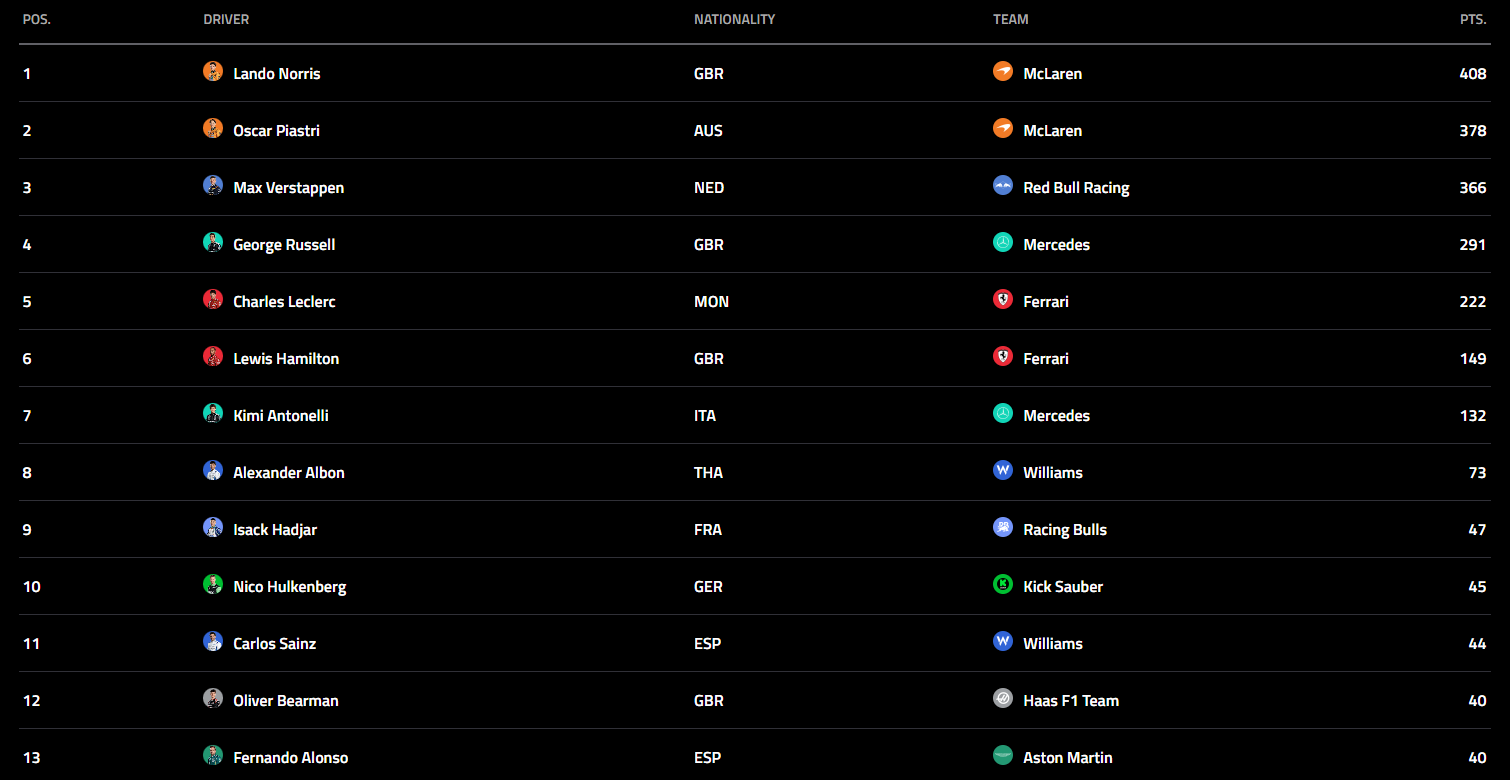Open Oscar Piastri's driver name link
The image size is (1510, 780).
[x=276, y=131]
